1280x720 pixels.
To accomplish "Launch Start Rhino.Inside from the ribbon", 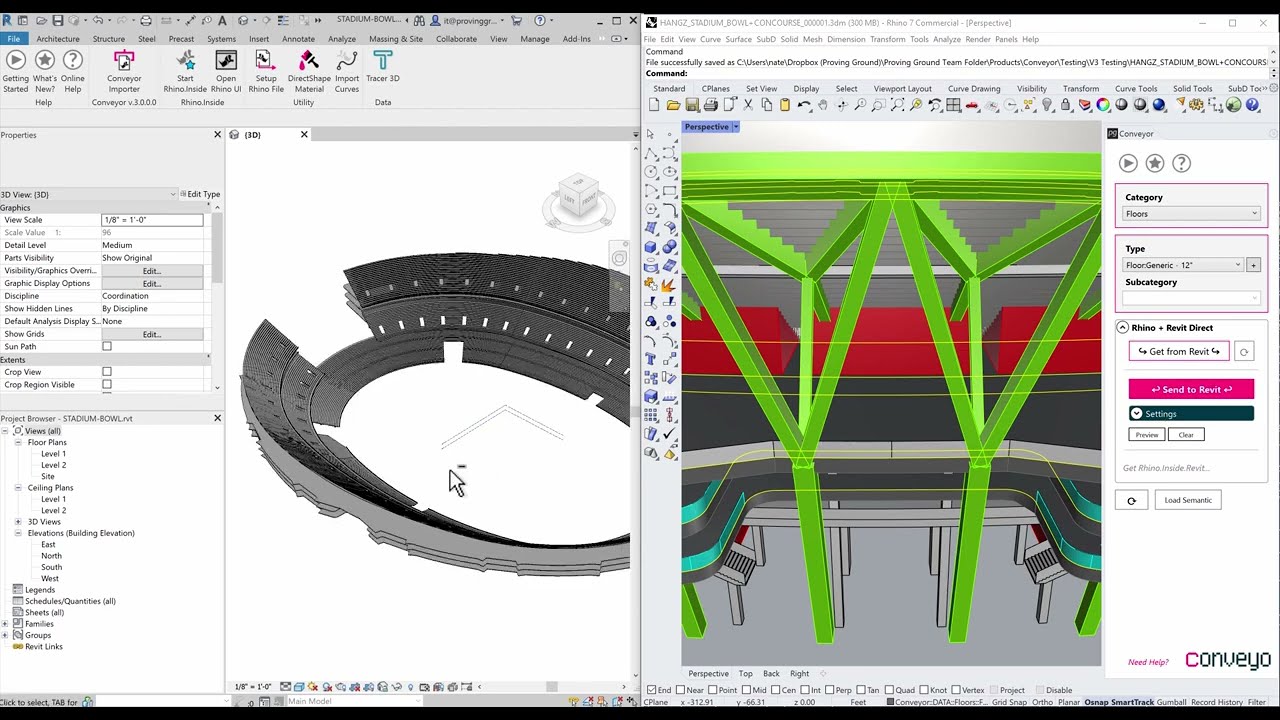I will (x=184, y=72).
